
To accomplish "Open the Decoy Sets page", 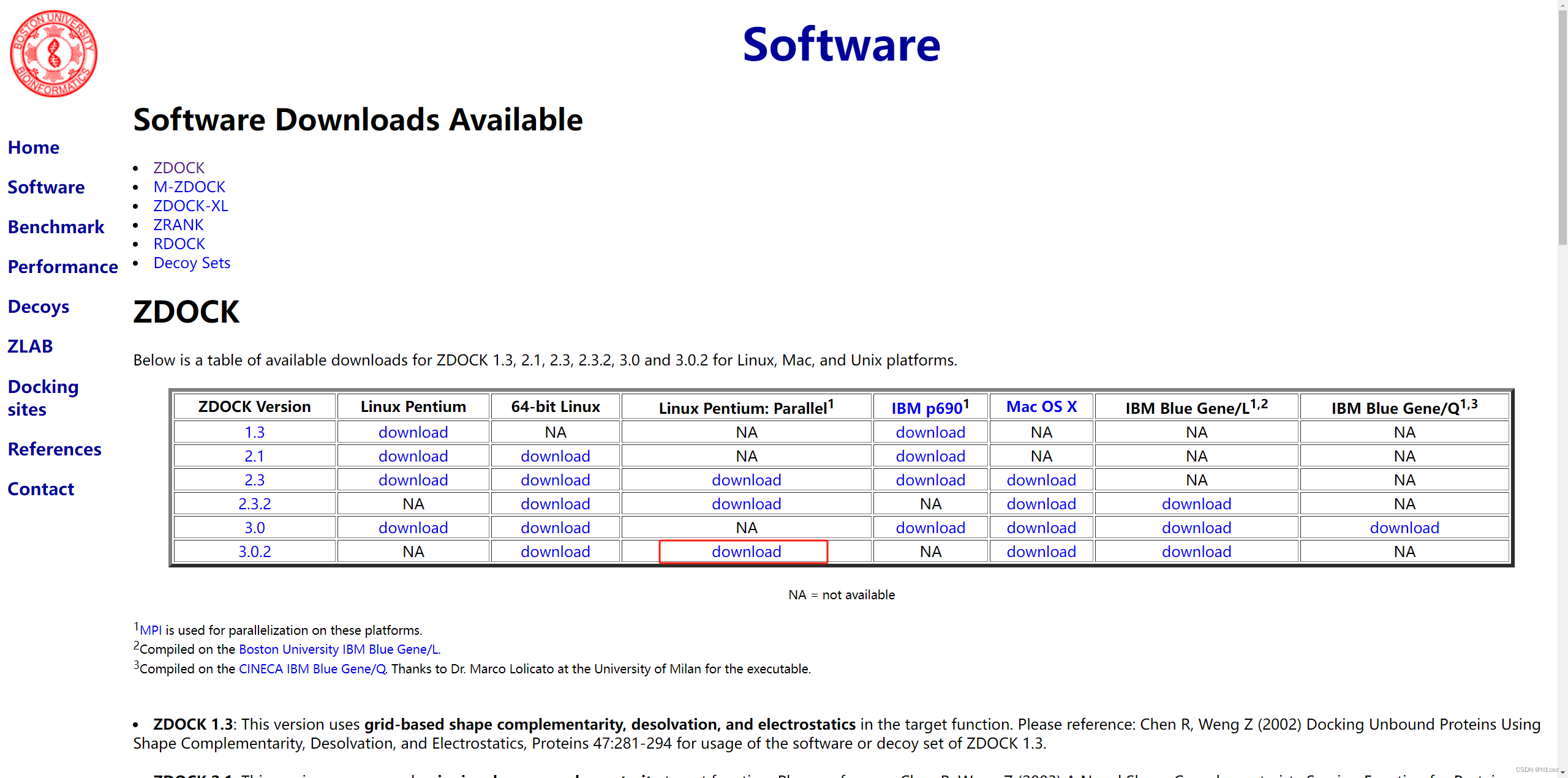I will pyautogui.click(x=192, y=263).
